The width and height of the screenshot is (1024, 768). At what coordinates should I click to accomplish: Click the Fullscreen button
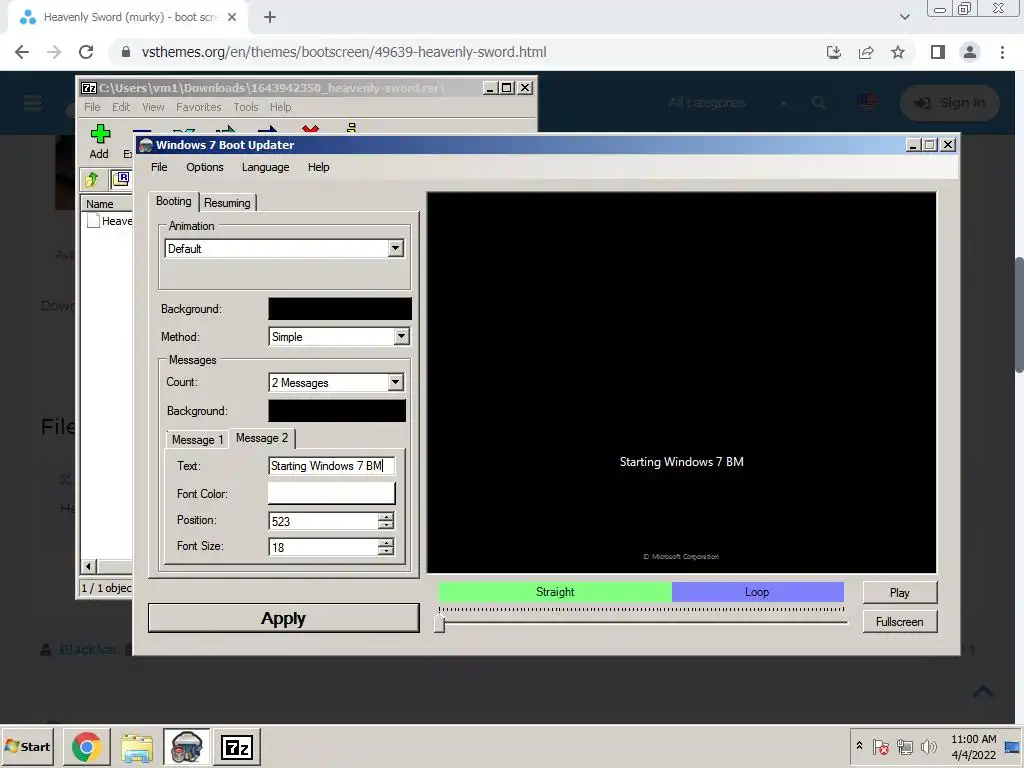[x=899, y=622]
